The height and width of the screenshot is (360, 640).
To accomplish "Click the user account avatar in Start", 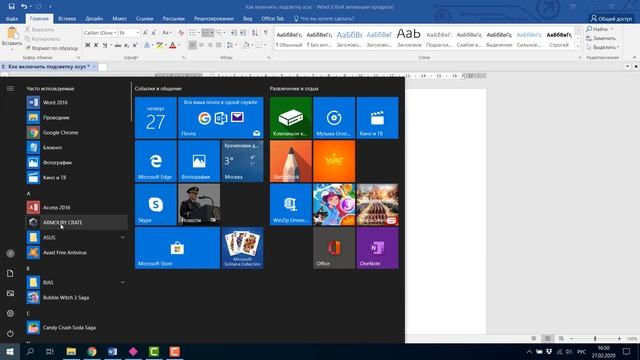I will (x=10, y=253).
